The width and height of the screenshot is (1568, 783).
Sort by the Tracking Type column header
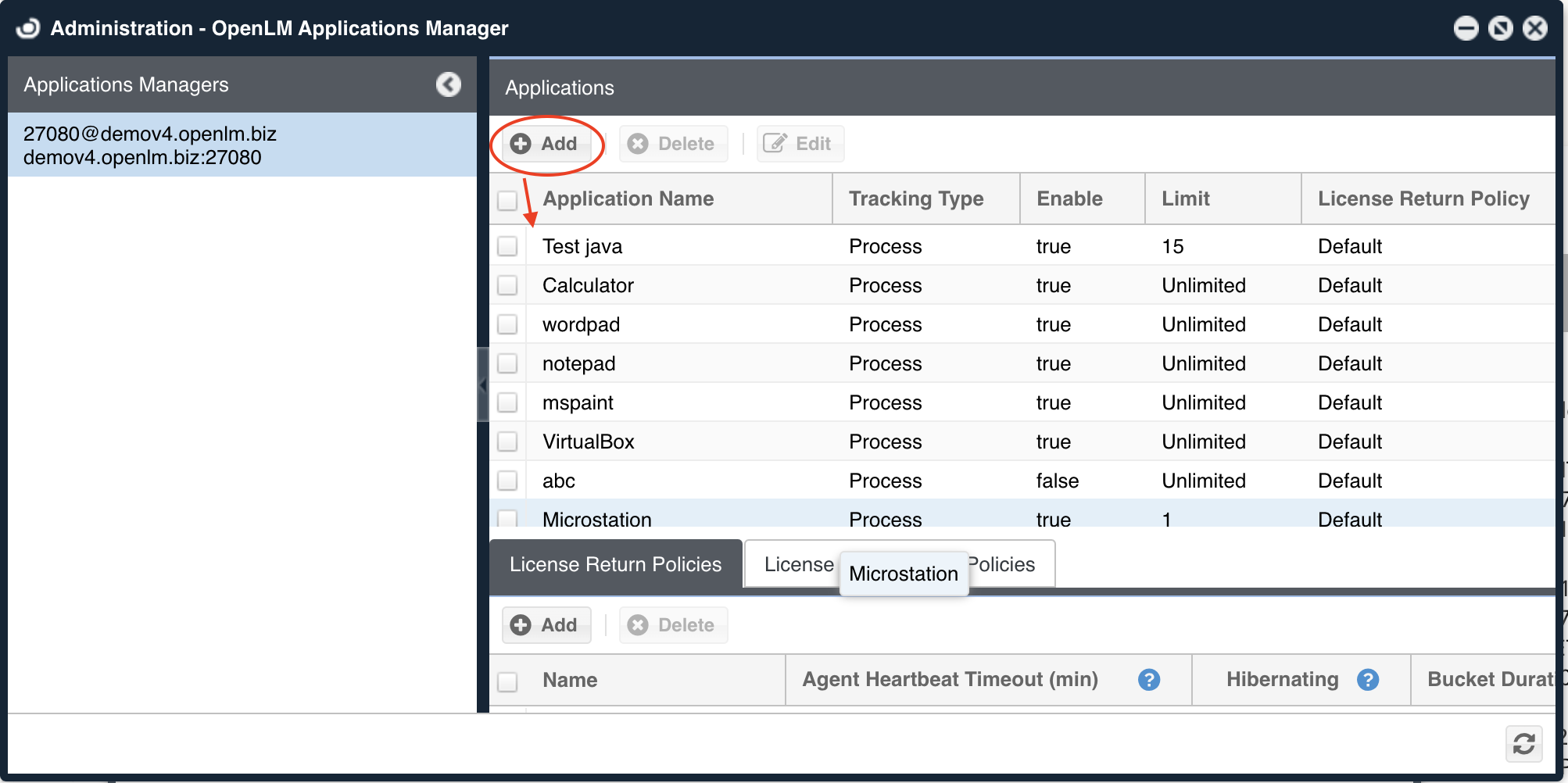(x=916, y=199)
